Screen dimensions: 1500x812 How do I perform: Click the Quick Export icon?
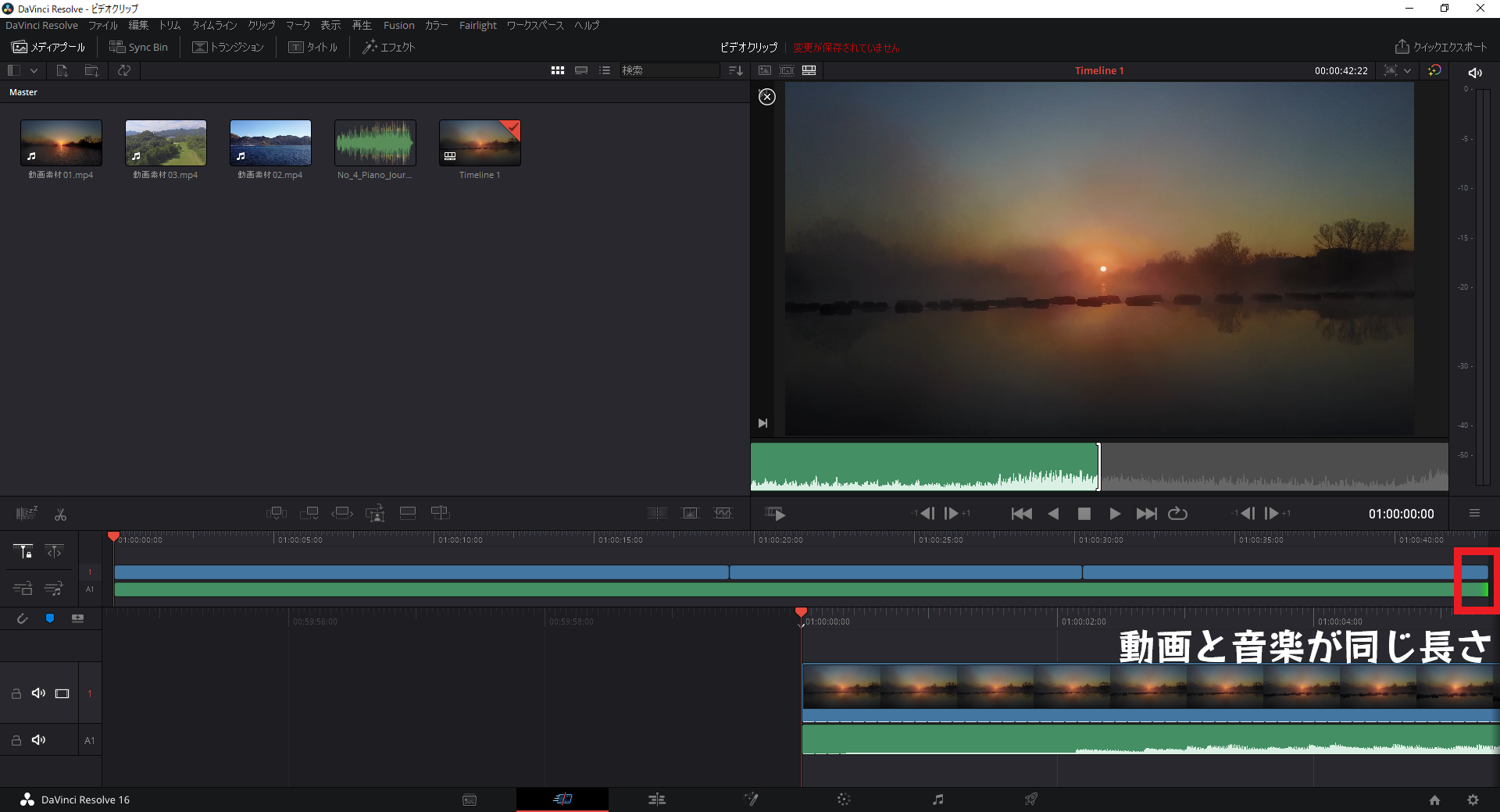pos(1402,47)
